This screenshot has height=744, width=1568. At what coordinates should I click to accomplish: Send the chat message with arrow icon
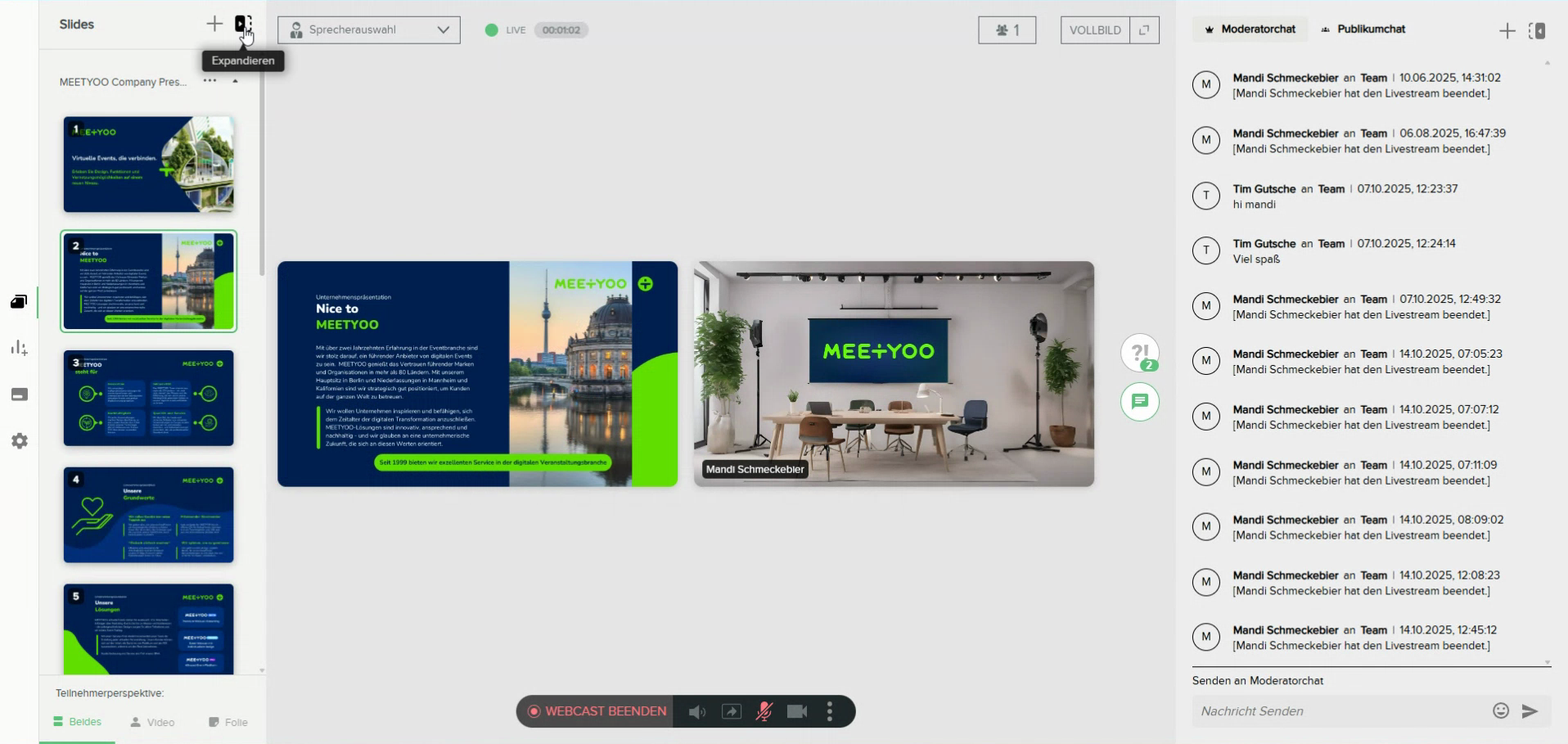pos(1530,710)
